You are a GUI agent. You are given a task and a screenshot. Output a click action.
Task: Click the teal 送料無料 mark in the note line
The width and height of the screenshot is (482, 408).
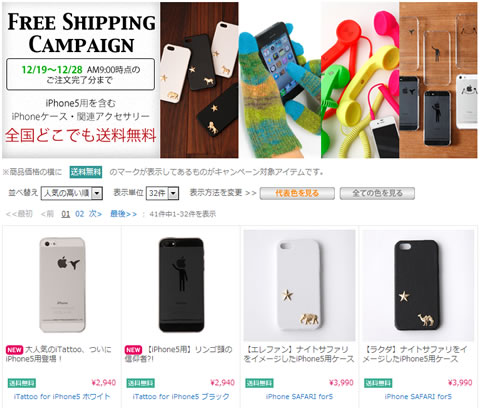pos(86,172)
